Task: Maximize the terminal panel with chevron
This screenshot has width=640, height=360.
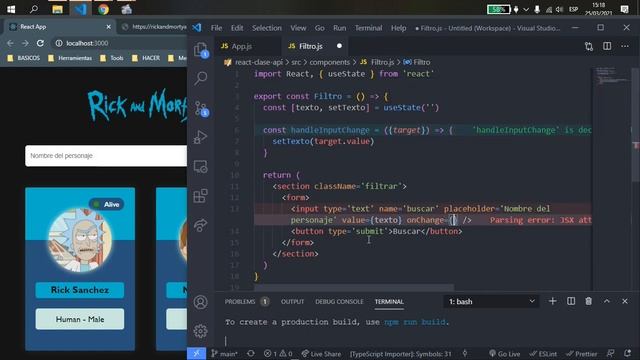Action: [607, 301]
